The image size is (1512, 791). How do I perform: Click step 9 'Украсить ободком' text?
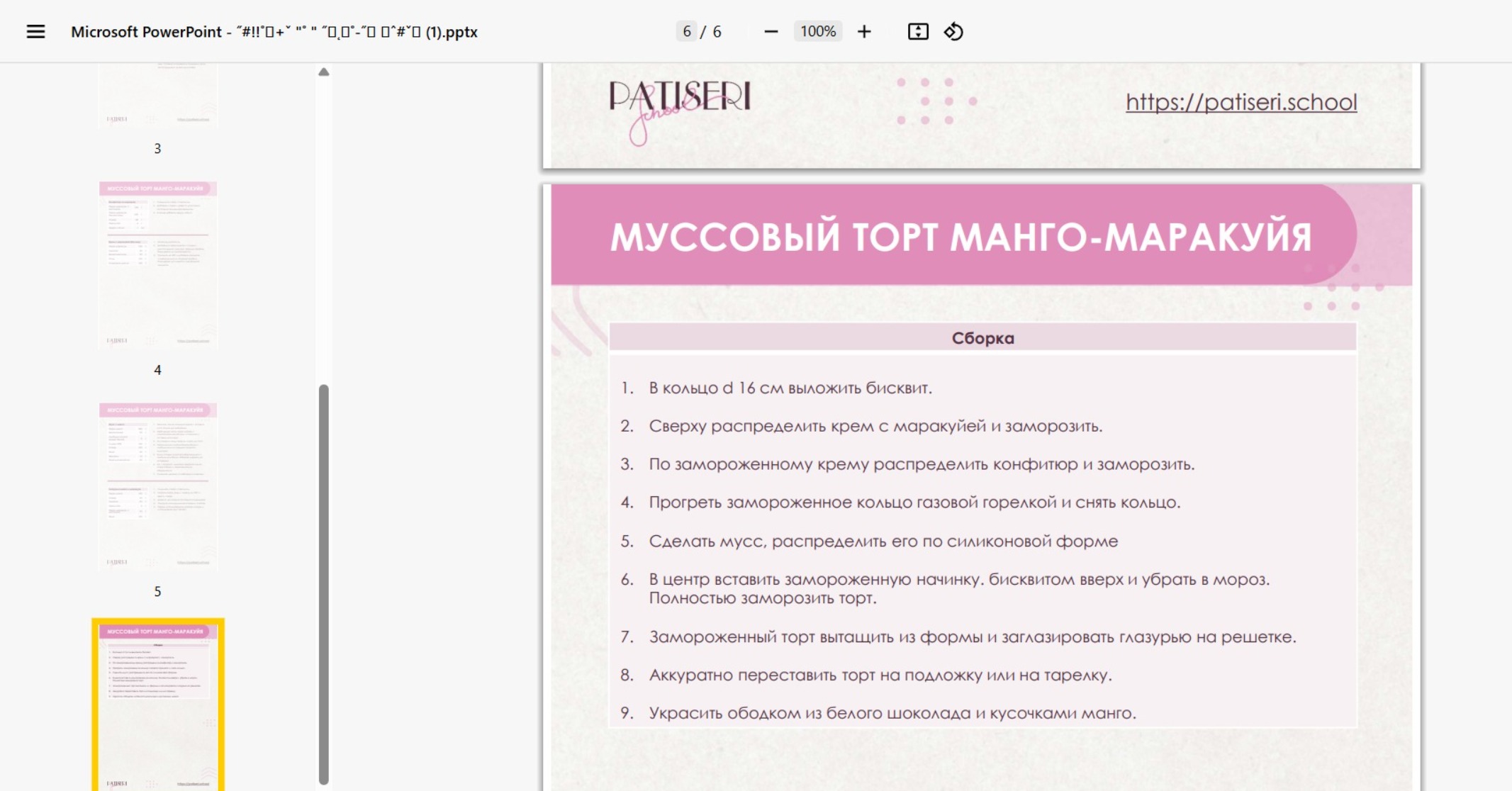892,714
